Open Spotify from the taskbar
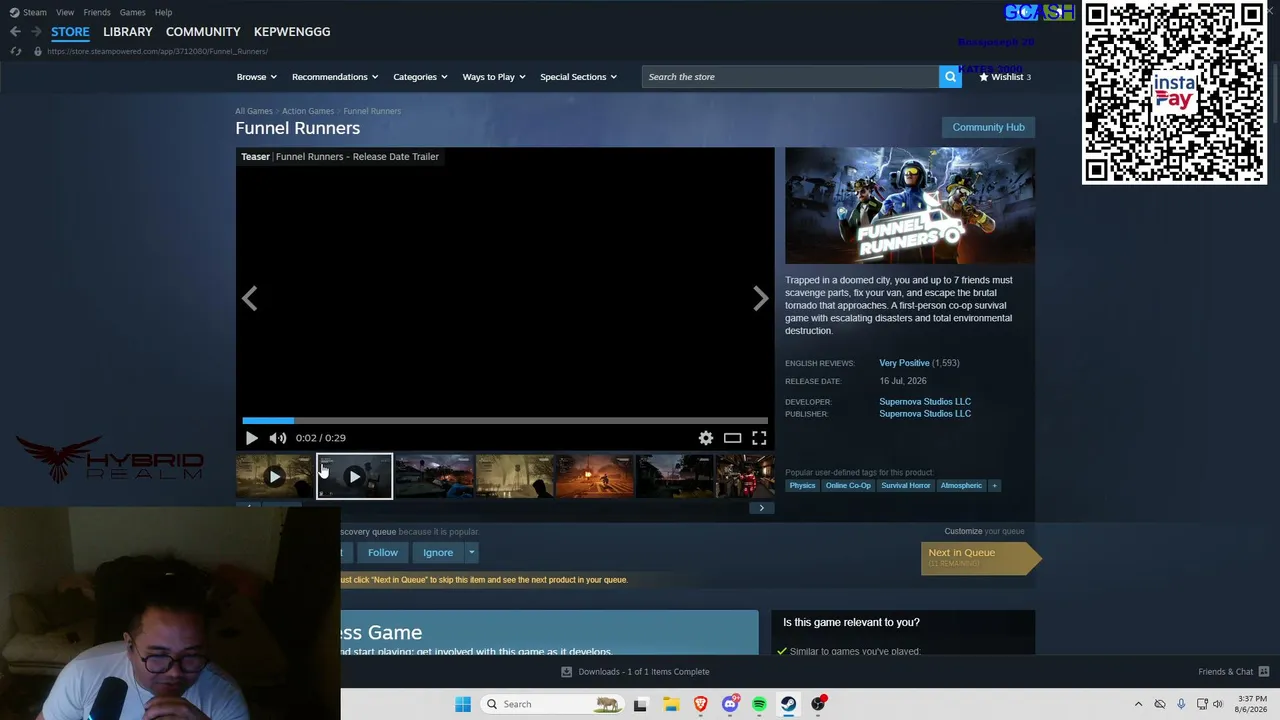Viewport: 1280px width, 720px height. tap(760, 704)
